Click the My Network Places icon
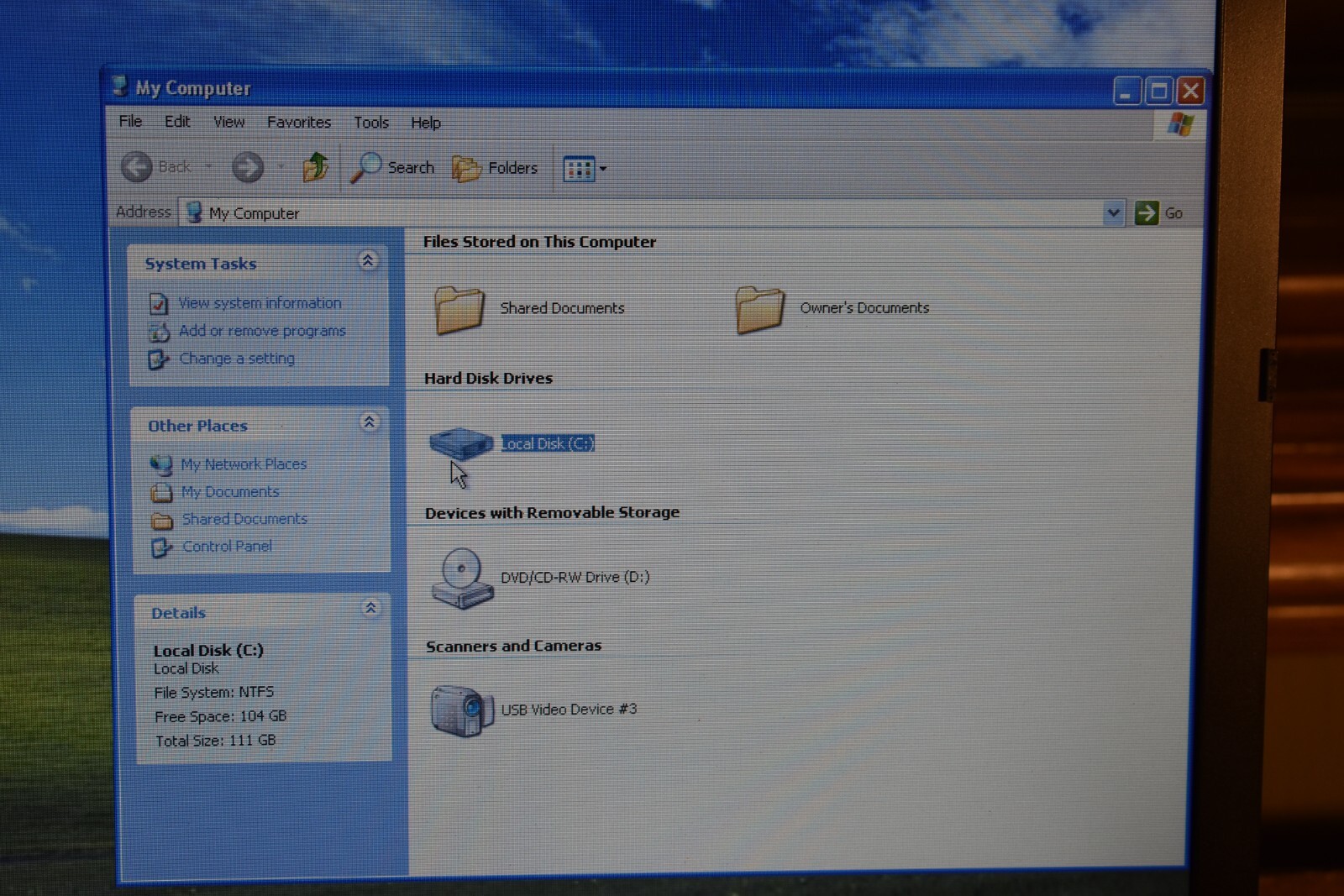This screenshot has height=896, width=1344. pos(161,464)
